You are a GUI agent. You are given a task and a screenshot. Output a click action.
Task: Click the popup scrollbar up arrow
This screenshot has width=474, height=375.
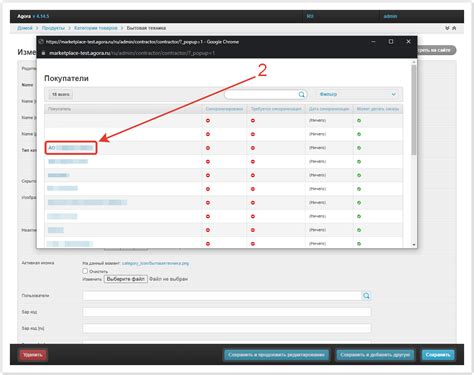click(414, 62)
